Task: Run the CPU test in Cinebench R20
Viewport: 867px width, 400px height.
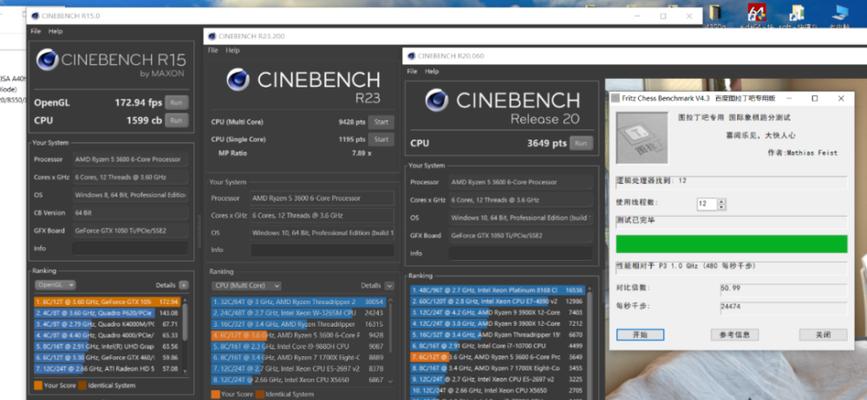Action: (581, 143)
